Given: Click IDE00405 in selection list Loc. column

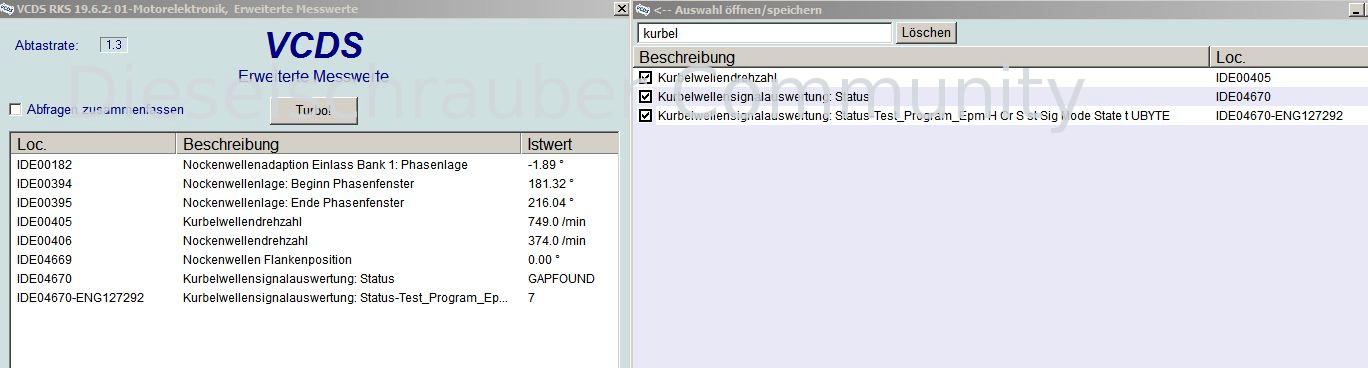Looking at the screenshot, I should [x=1243, y=77].
